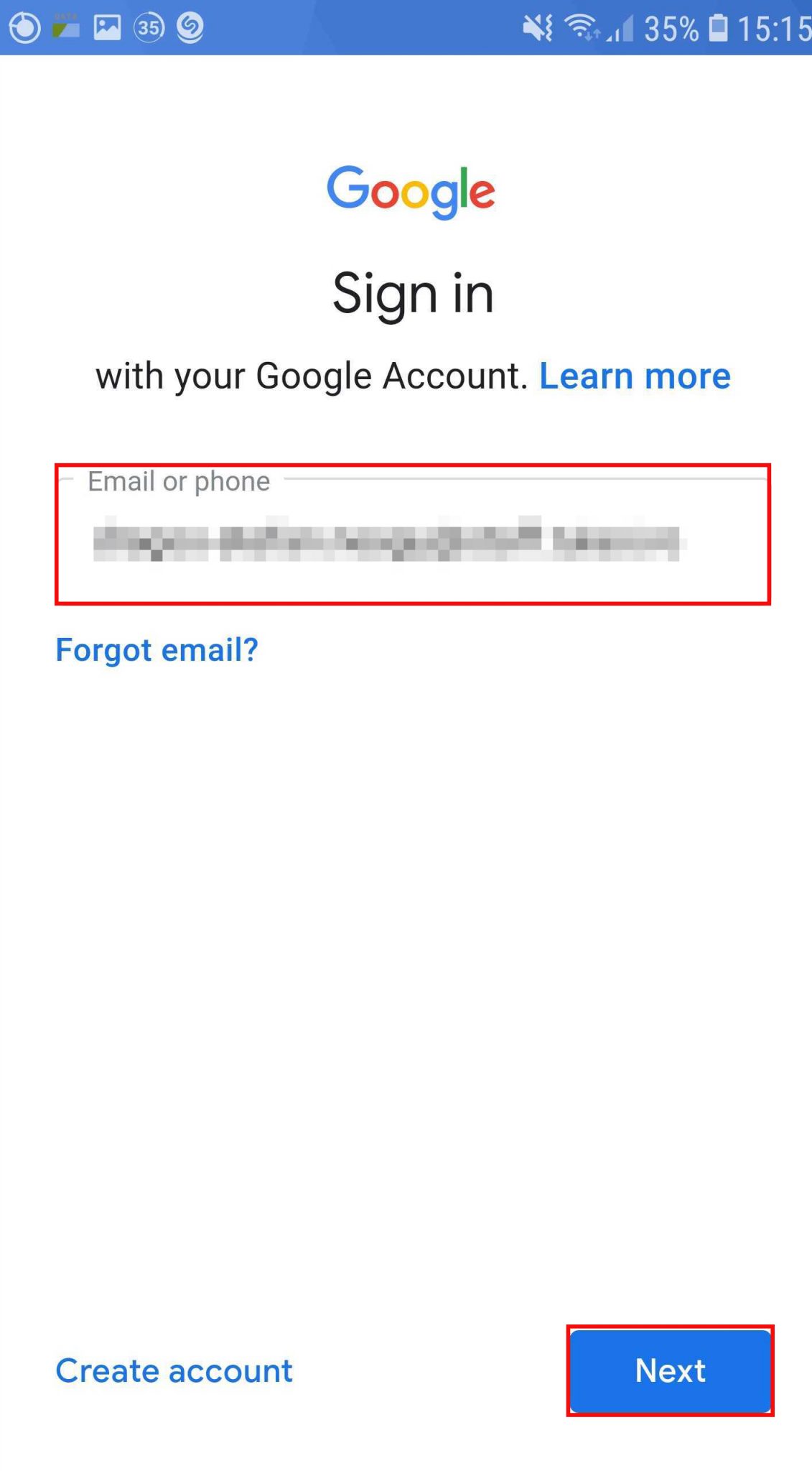This screenshot has height=1471, width=812.
Task: Tap the circled 35 notification icon
Action: click(x=149, y=27)
